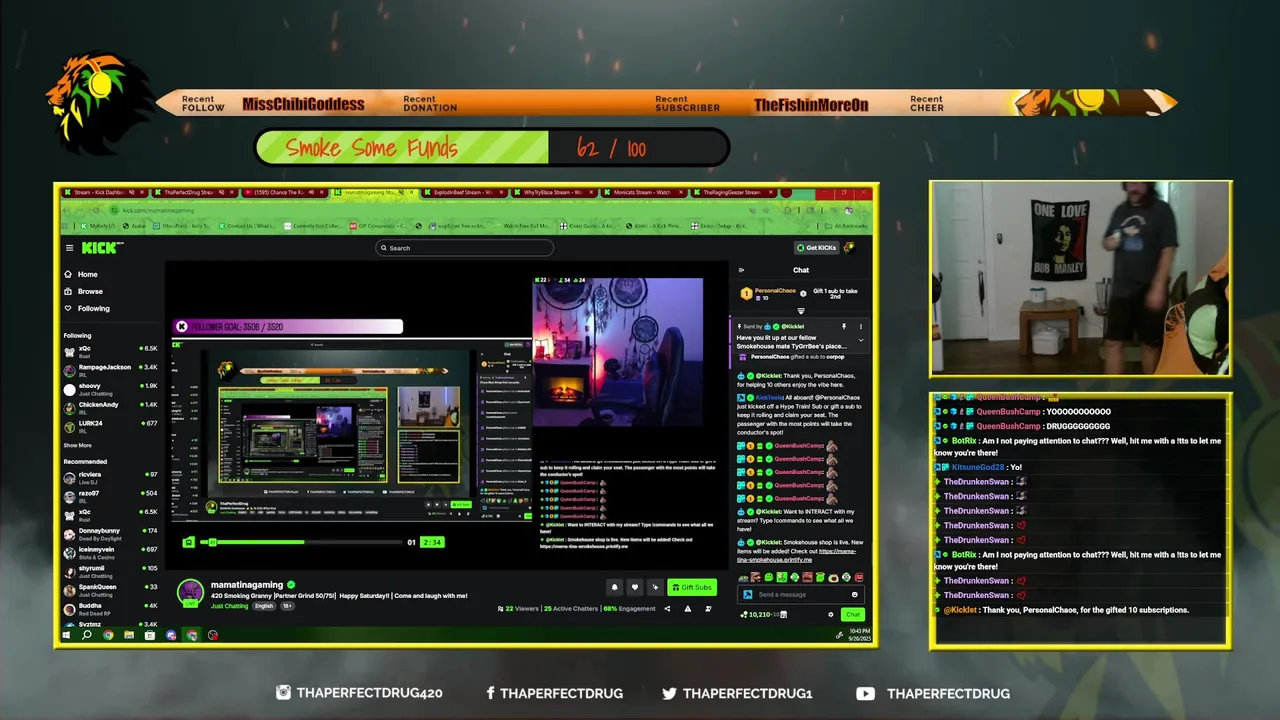The width and height of the screenshot is (1280, 720).
Task: Click the icon left of Gift Subs
Action: [655, 587]
